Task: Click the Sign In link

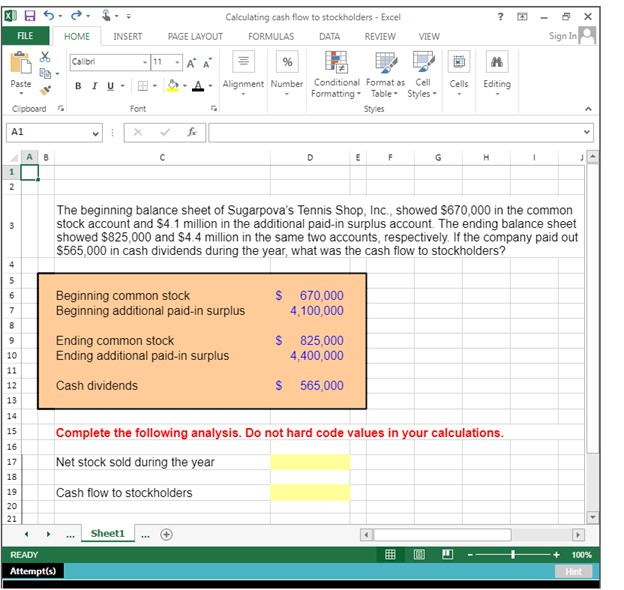Action: tap(563, 36)
